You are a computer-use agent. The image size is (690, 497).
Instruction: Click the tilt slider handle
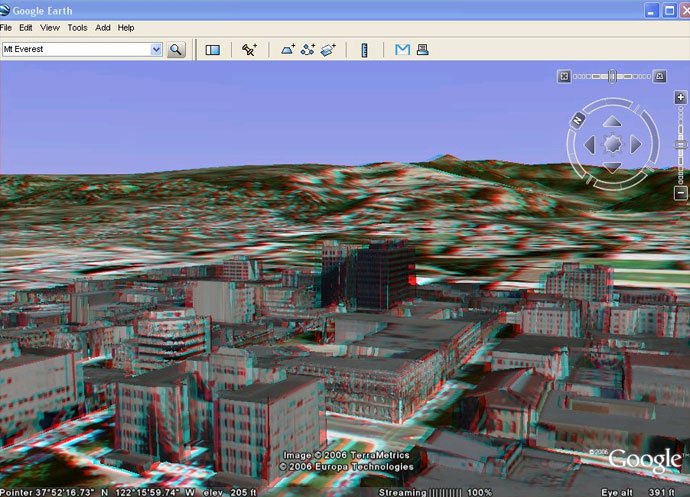click(x=612, y=76)
